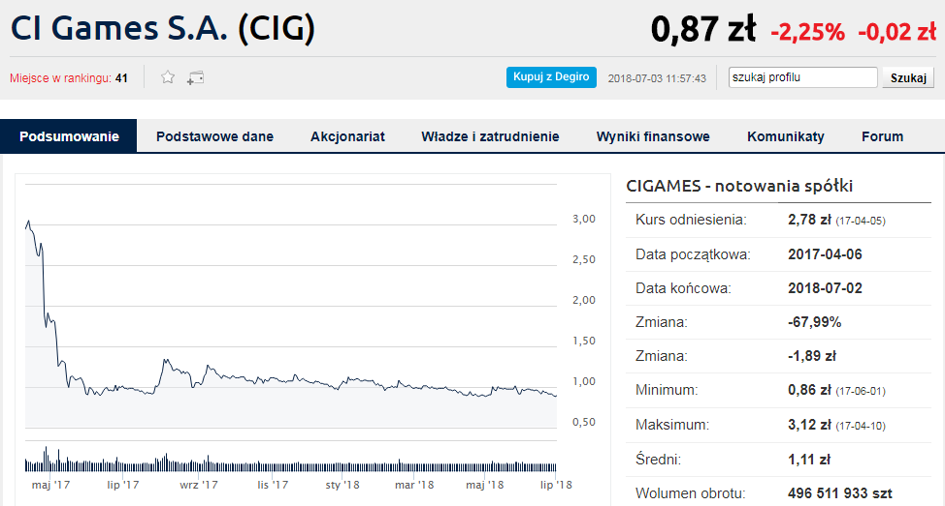Click the CIGAMES - notowania spółki heading
The height and width of the screenshot is (506, 945).
point(739,186)
